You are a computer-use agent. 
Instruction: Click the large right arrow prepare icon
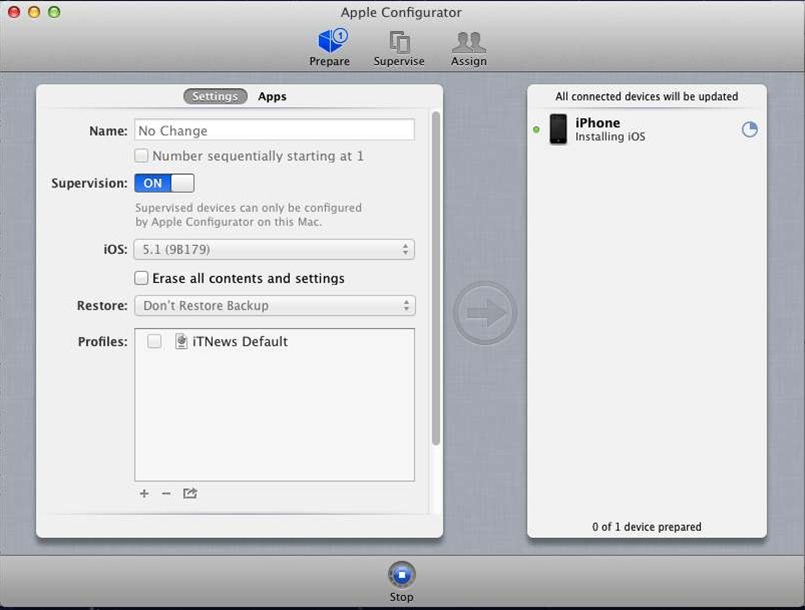point(485,314)
